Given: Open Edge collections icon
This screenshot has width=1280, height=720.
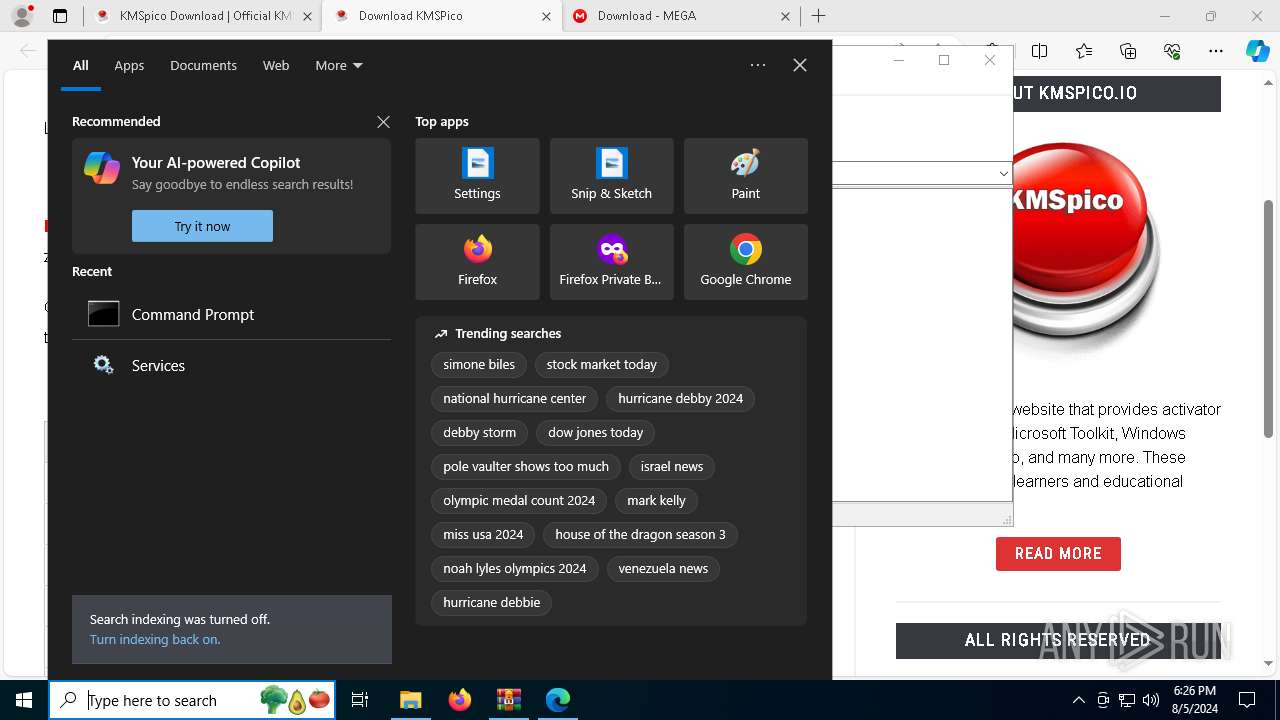Looking at the screenshot, I should [1128, 51].
